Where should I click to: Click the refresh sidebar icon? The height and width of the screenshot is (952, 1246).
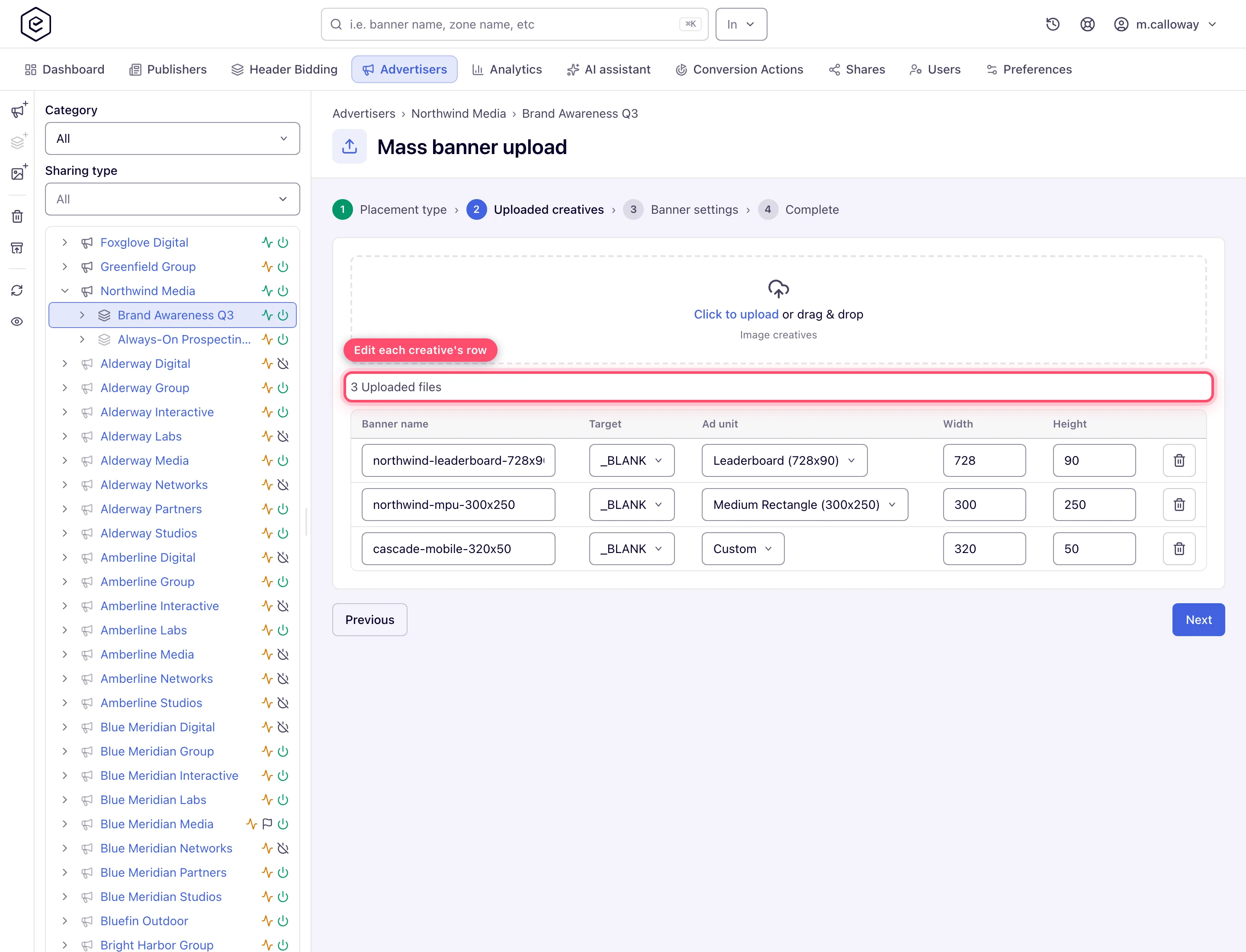[x=18, y=290]
